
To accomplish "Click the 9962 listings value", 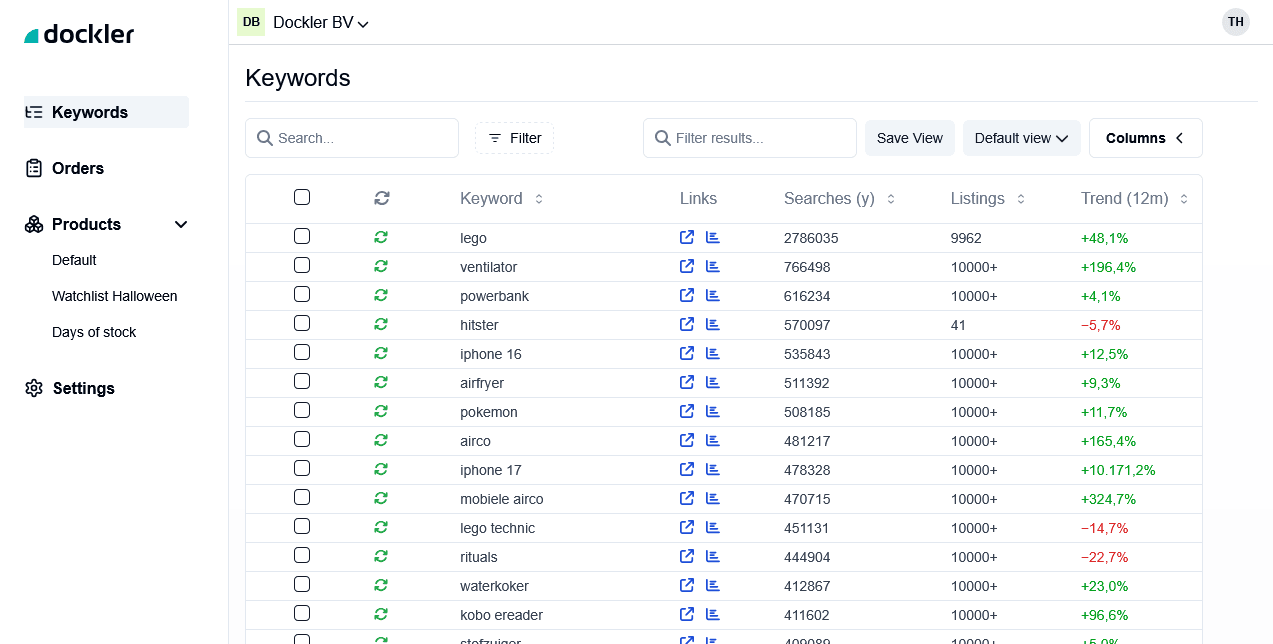I will click(x=966, y=238).
